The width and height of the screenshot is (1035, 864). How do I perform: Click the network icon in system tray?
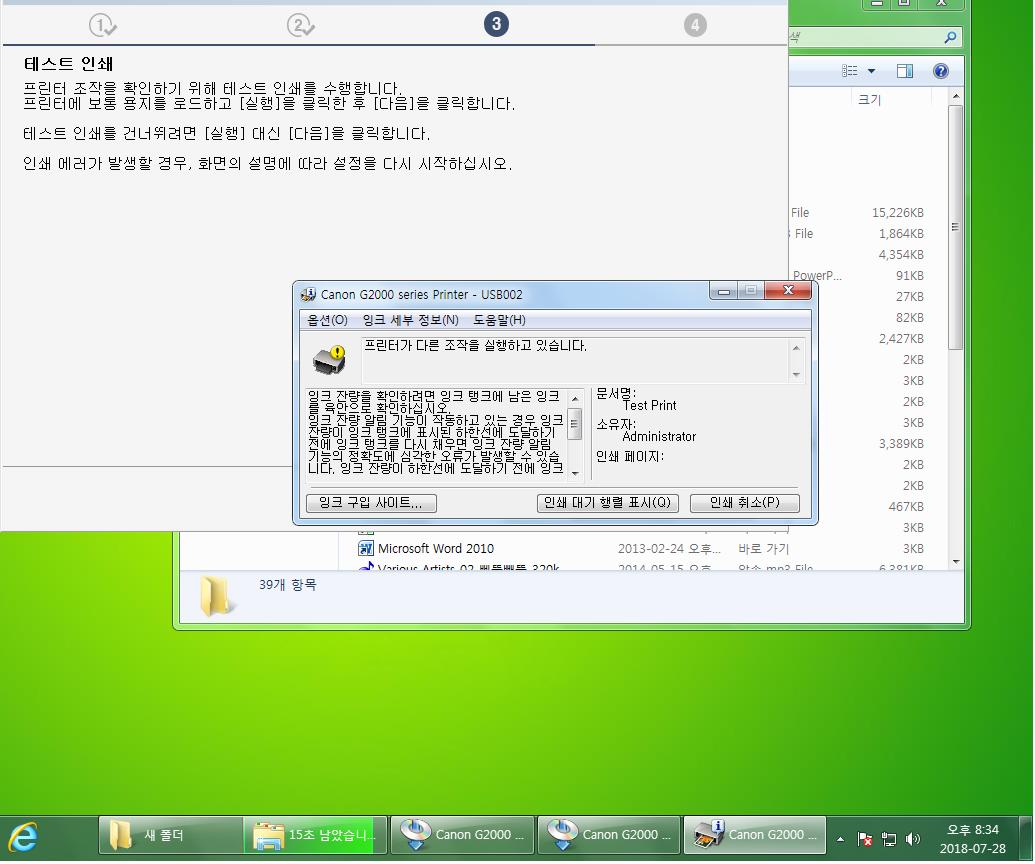coord(889,839)
